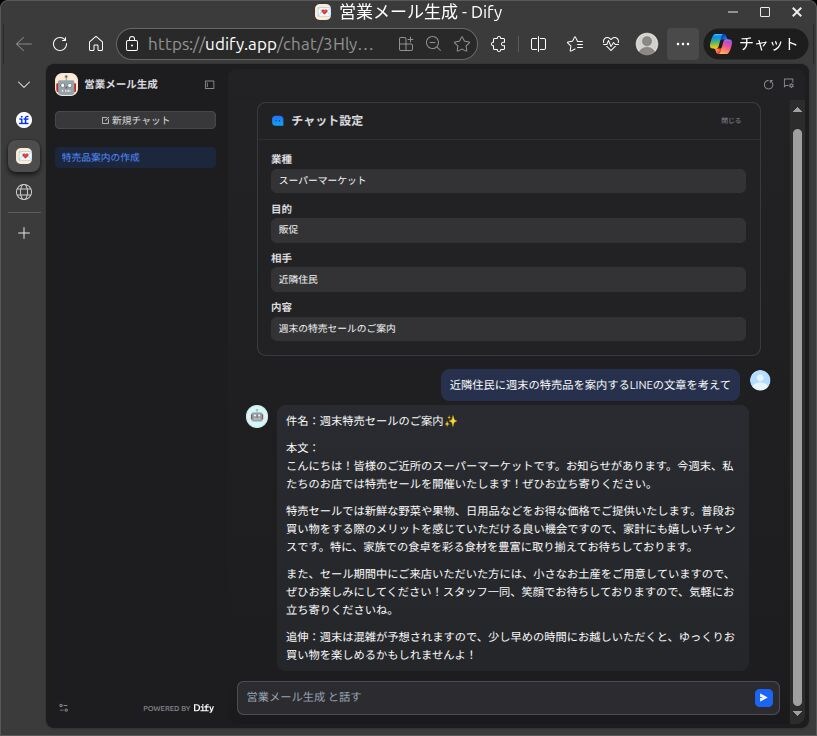This screenshot has height=736, width=817.
Task: Open the browser extensions puzzle icon
Action: click(x=499, y=44)
